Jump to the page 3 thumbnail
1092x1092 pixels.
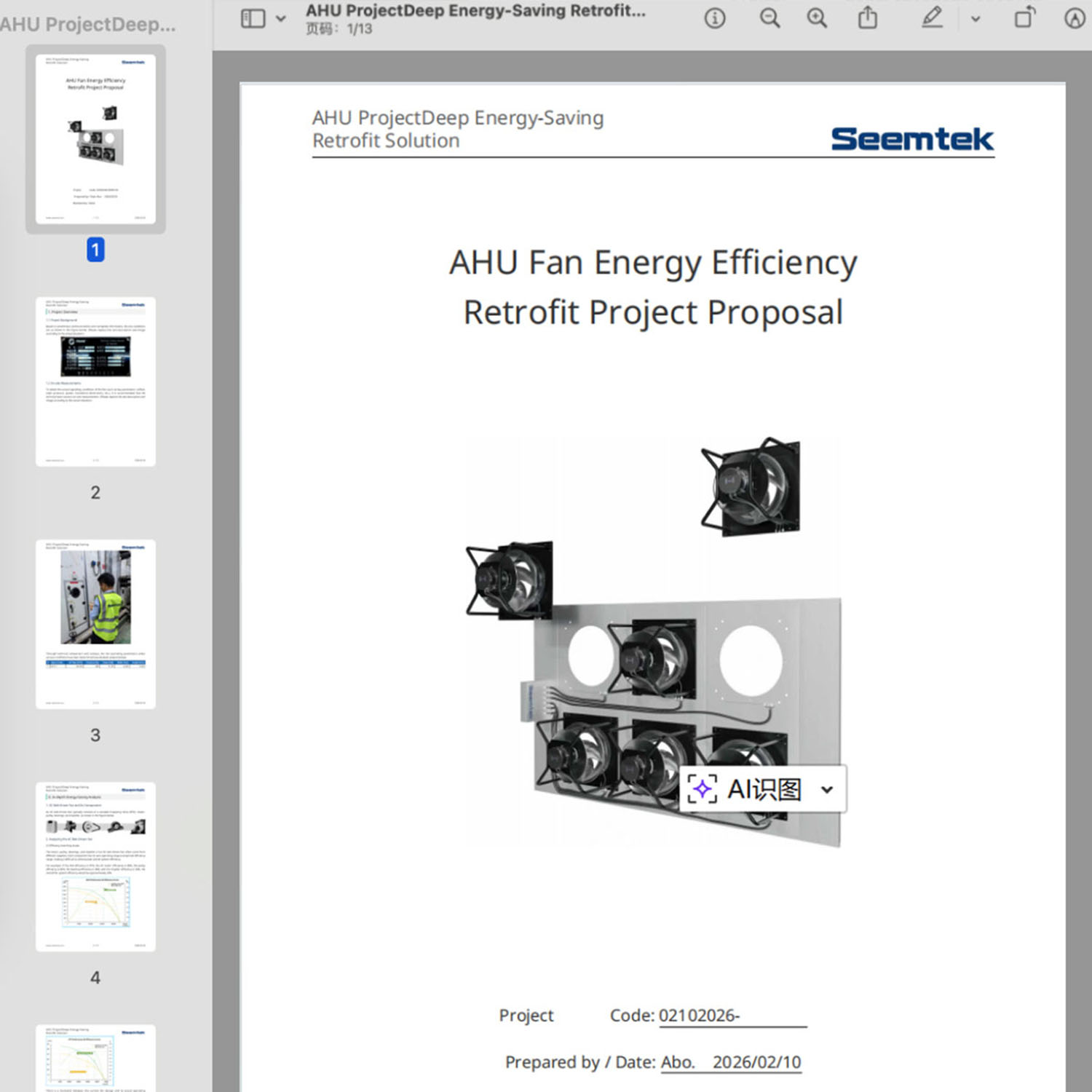[x=95, y=624]
